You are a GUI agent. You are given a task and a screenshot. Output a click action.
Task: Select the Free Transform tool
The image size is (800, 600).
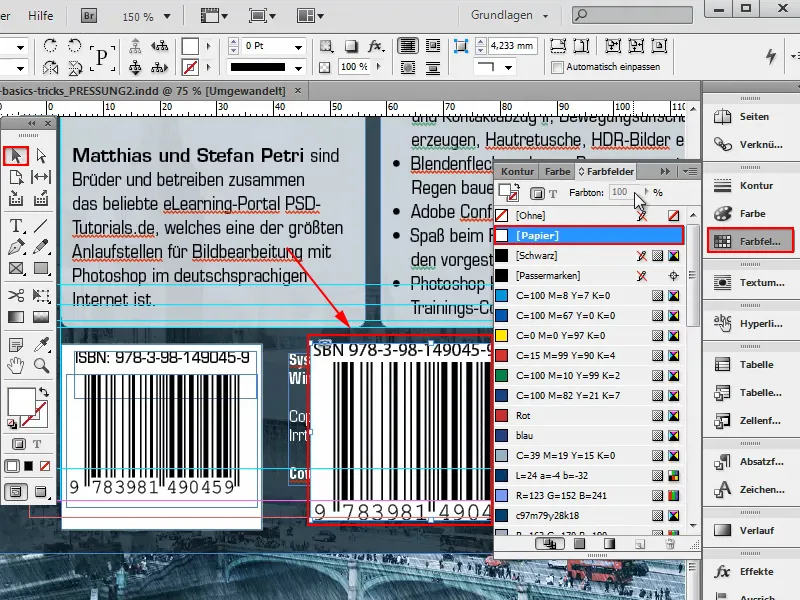(41, 295)
